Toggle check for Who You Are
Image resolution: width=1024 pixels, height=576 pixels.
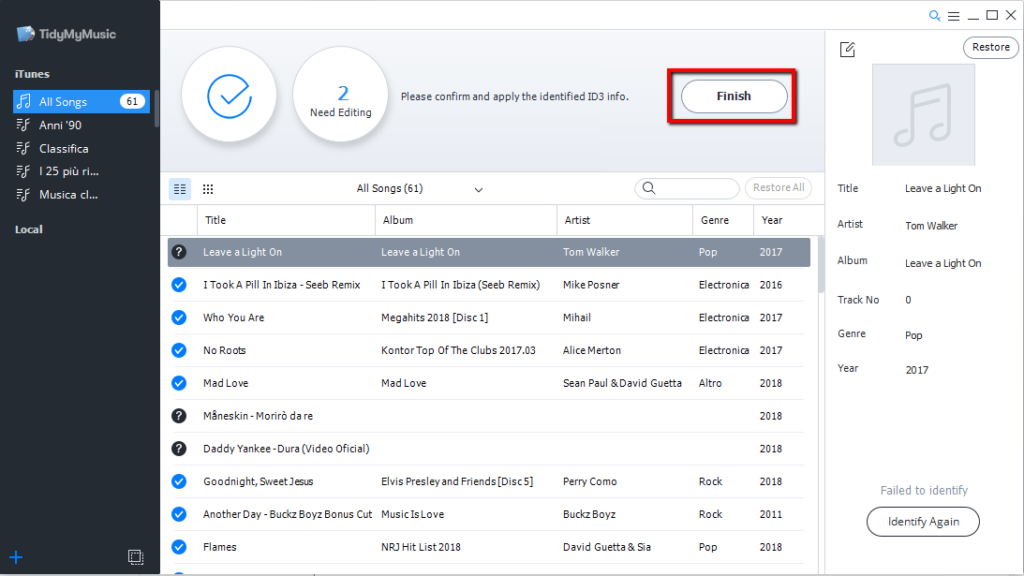coord(179,317)
